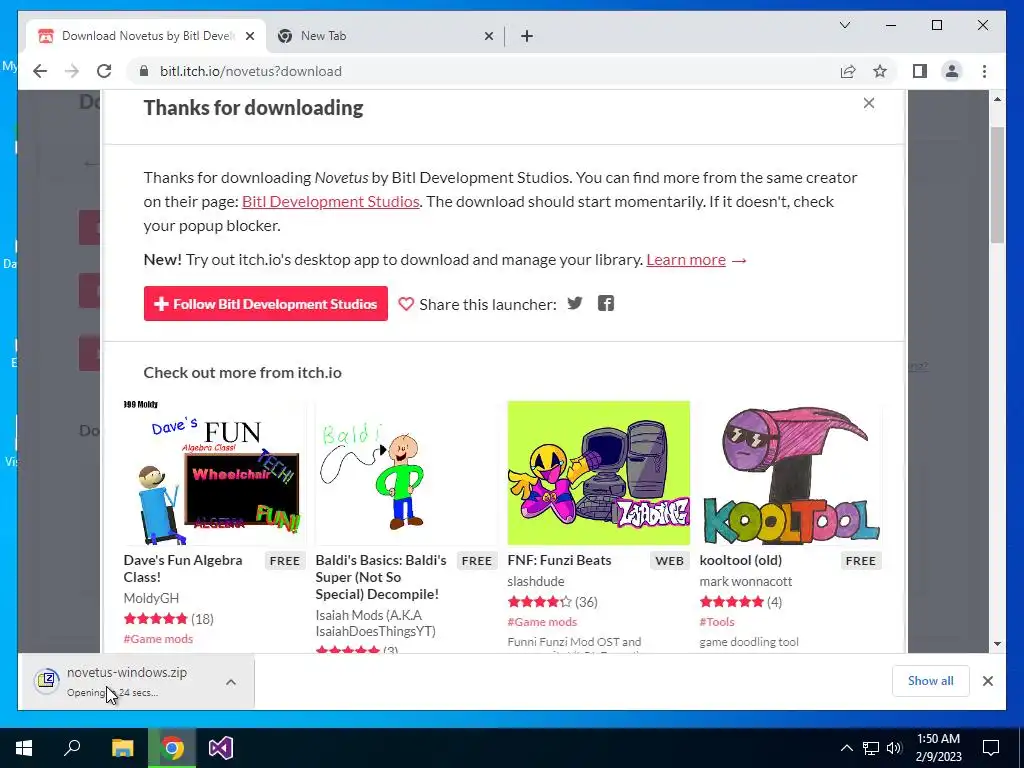The width and height of the screenshot is (1024, 768).
Task: Click the heart icon beside Share
Action: point(406,304)
